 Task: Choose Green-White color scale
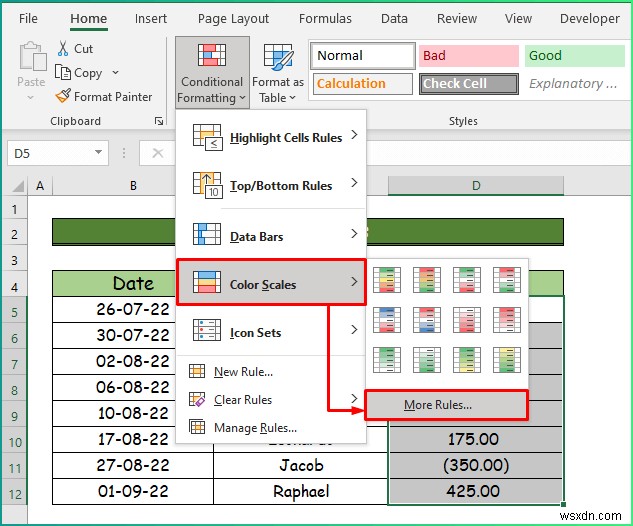387,360
